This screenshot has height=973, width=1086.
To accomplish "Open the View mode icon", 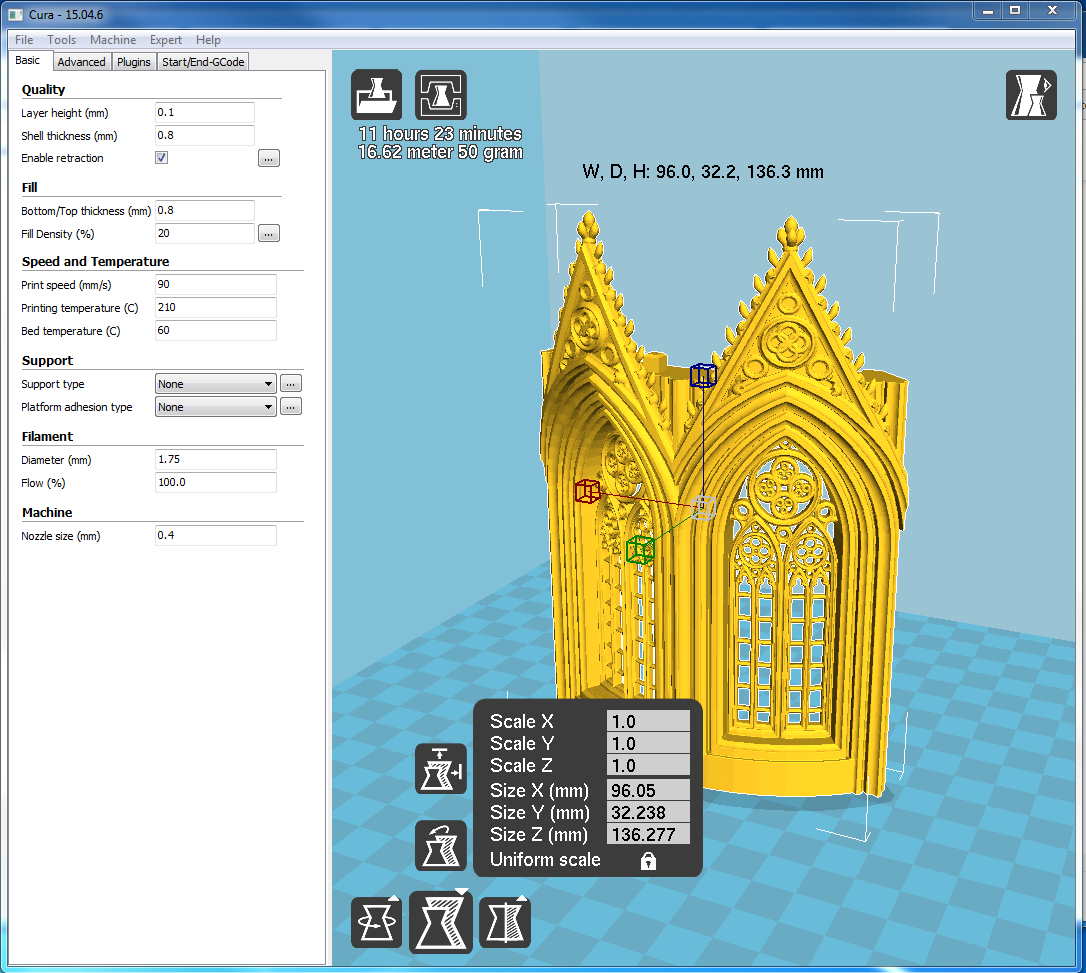I will (1031, 95).
